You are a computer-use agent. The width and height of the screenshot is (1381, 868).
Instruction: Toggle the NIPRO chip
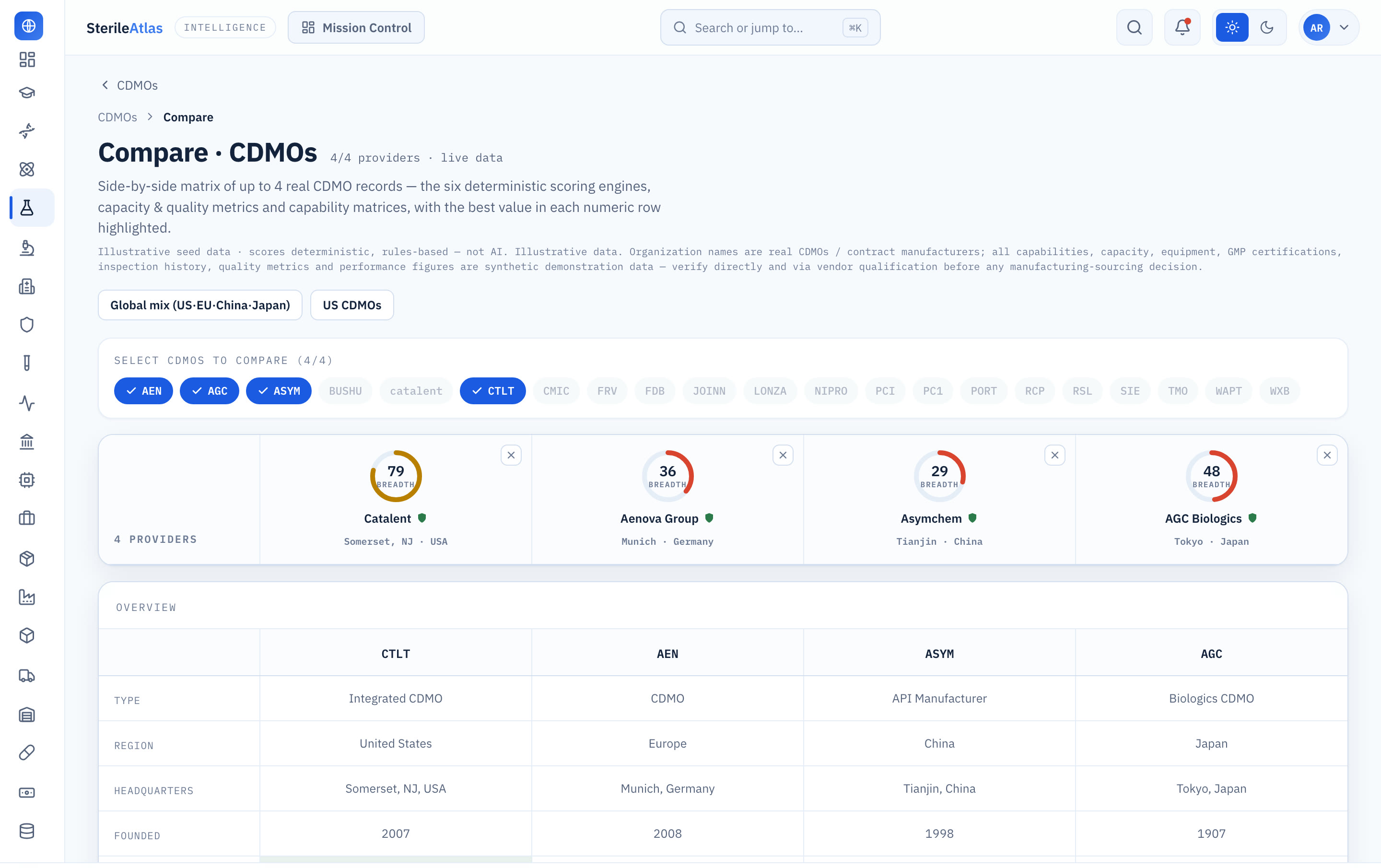point(831,391)
